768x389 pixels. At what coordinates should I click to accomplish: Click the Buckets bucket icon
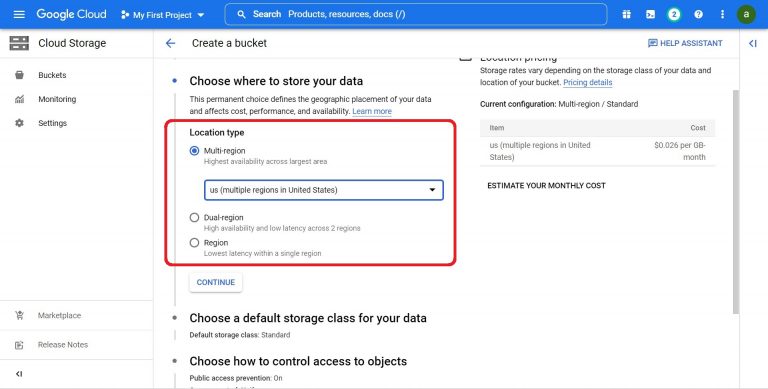[x=19, y=75]
